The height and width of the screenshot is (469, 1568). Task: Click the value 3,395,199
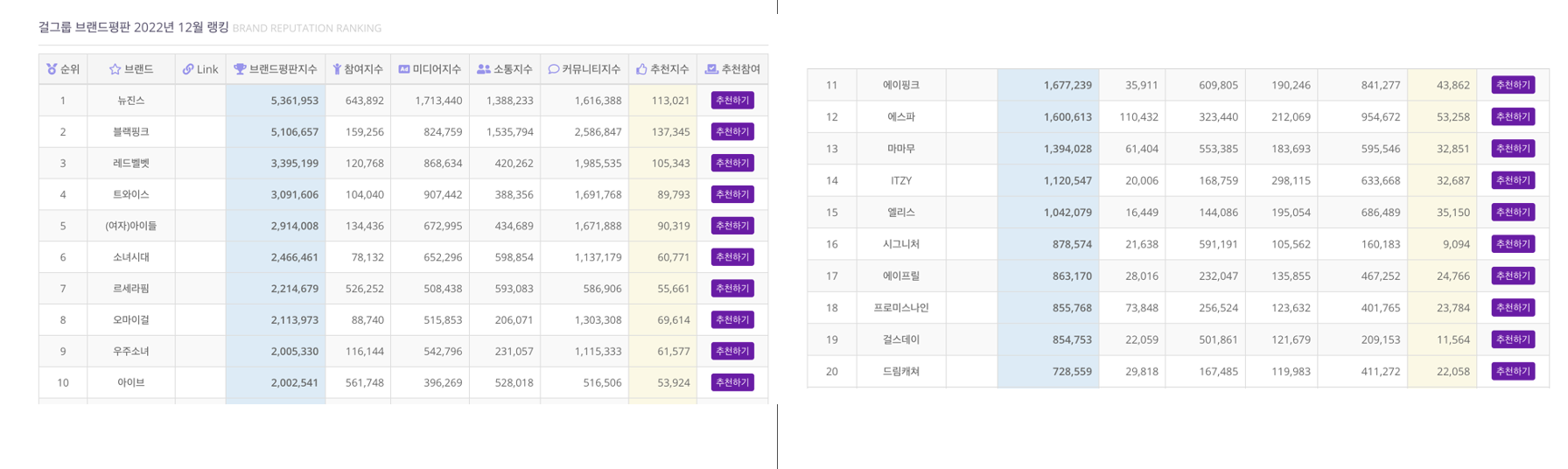(295, 163)
